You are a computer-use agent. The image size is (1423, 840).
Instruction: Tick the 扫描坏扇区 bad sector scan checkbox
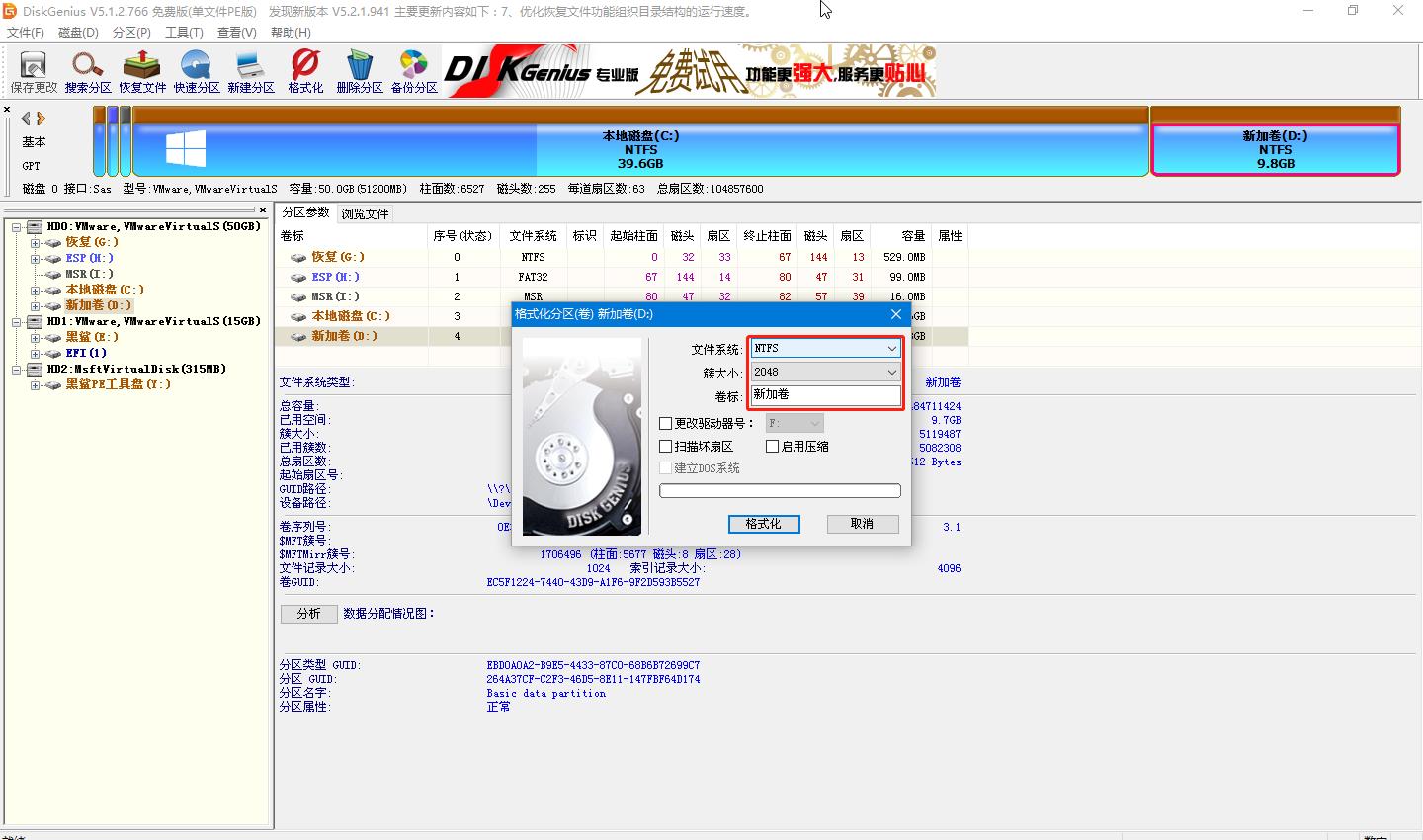coord(666,447)
